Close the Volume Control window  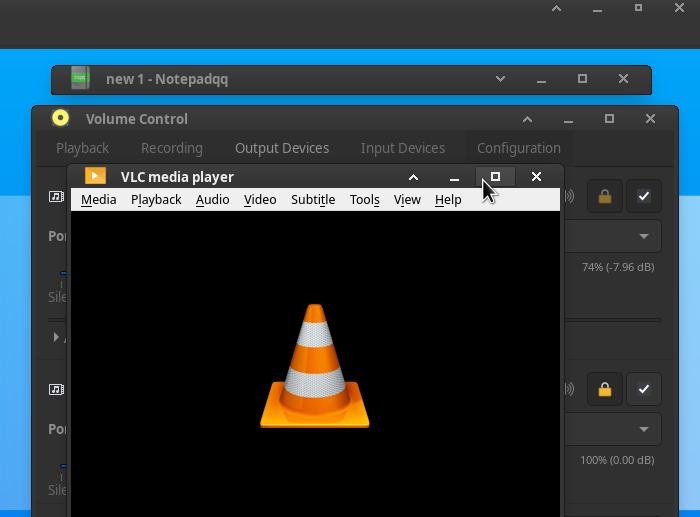[x=650, y=119]
